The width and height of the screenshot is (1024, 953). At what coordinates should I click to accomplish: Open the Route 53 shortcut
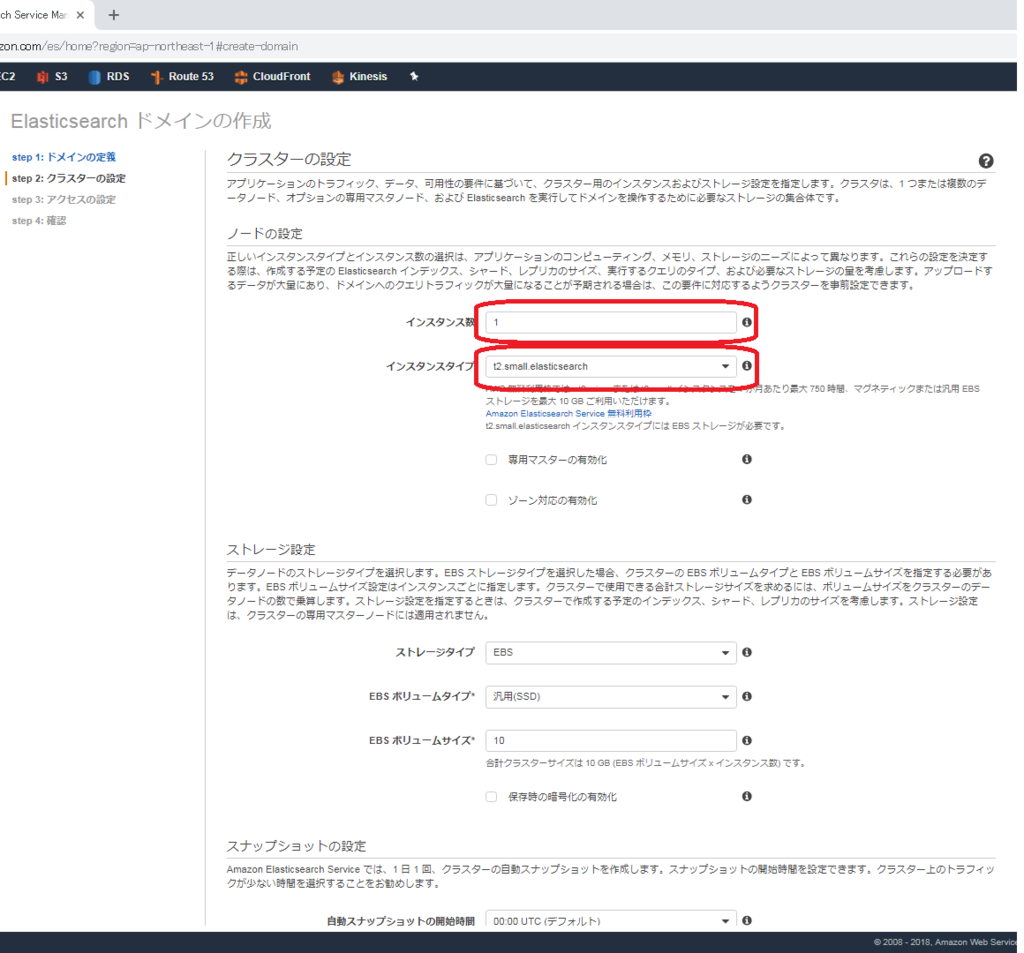[x=182, y=76]
